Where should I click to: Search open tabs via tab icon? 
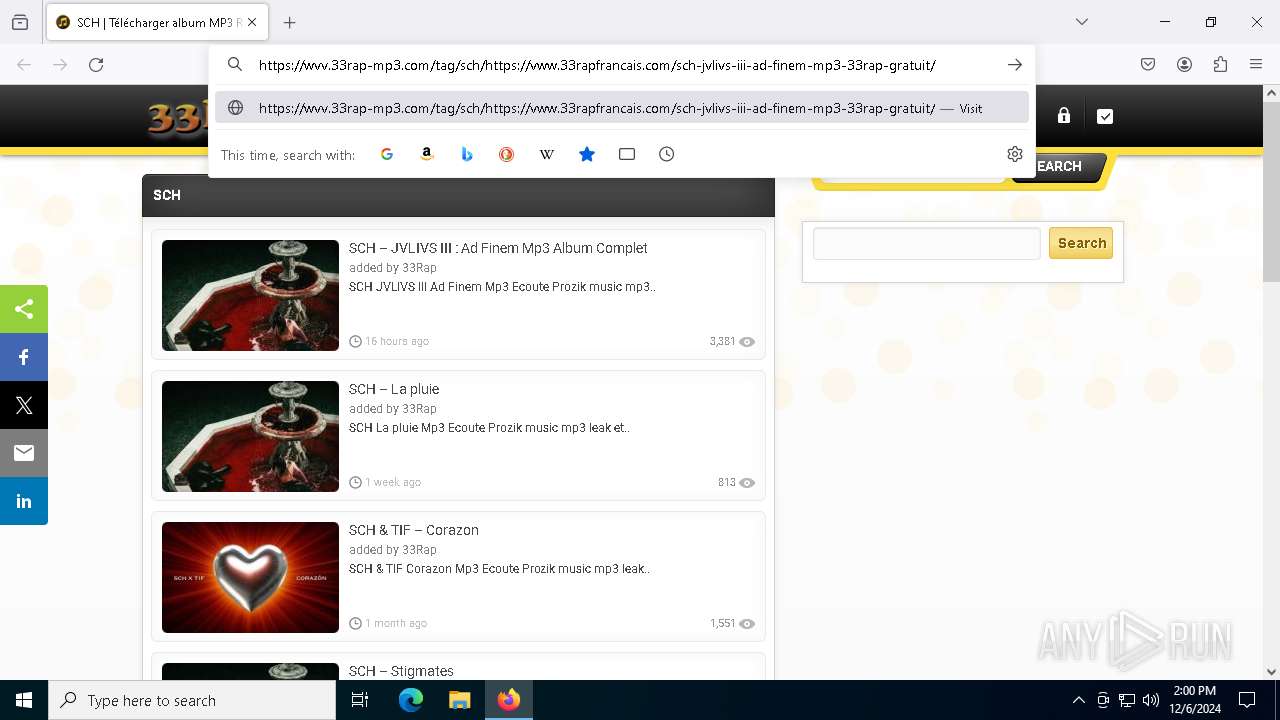point(627,154)
